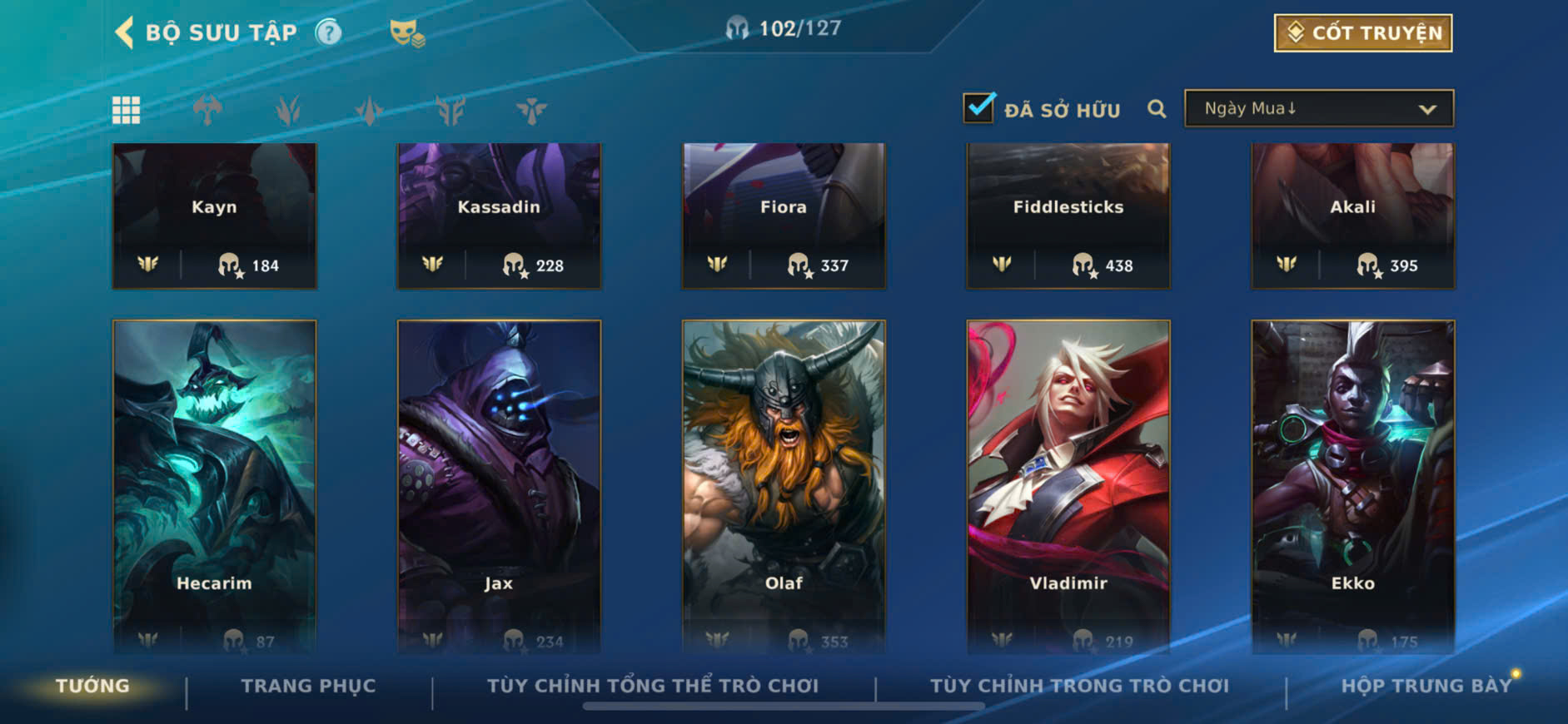
Task: Expand the Ngày Mua sort dropdown
Action: (x=1319, y=108)
